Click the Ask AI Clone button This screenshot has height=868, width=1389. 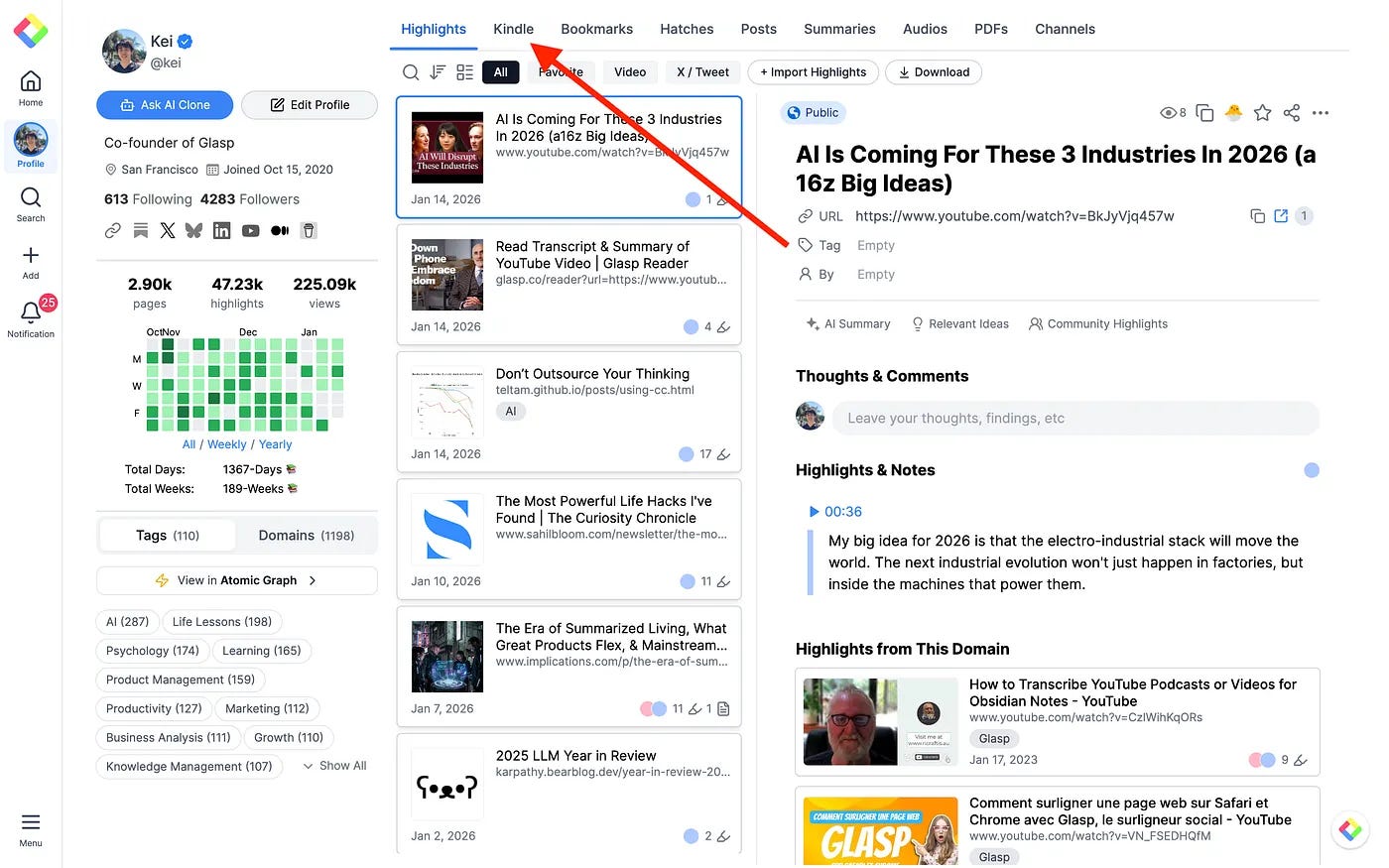pos(165,105)
